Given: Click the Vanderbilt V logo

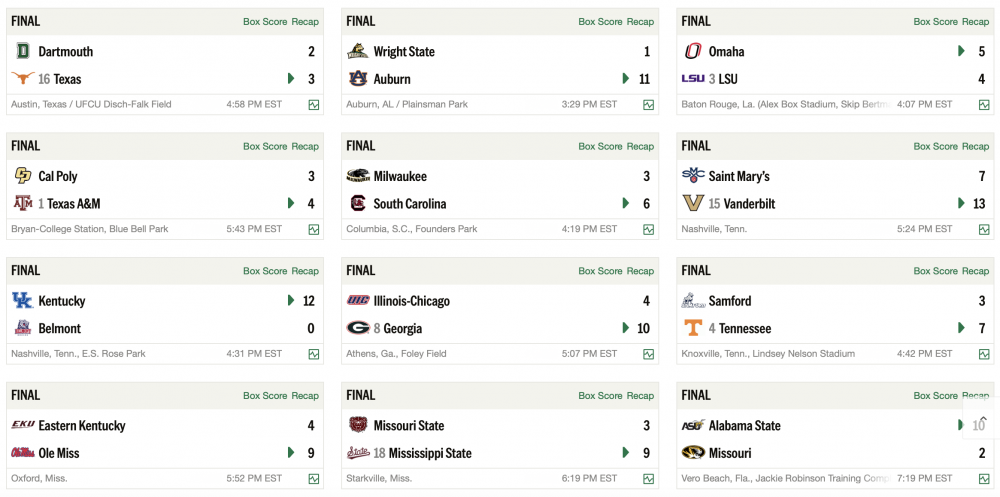Looking at the screenshot, I should [x=693, y=204].
